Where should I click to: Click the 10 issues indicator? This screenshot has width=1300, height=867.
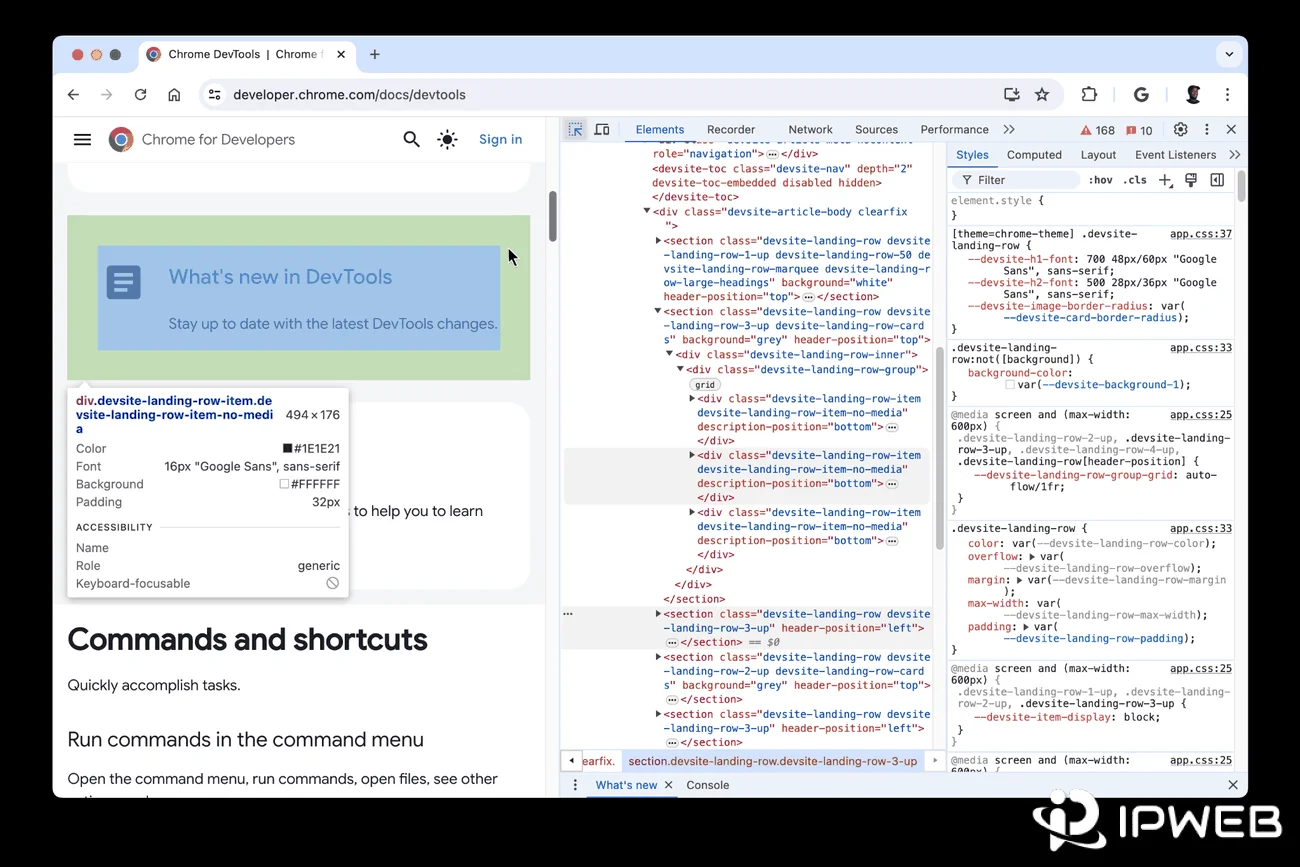pos(1139,130)
